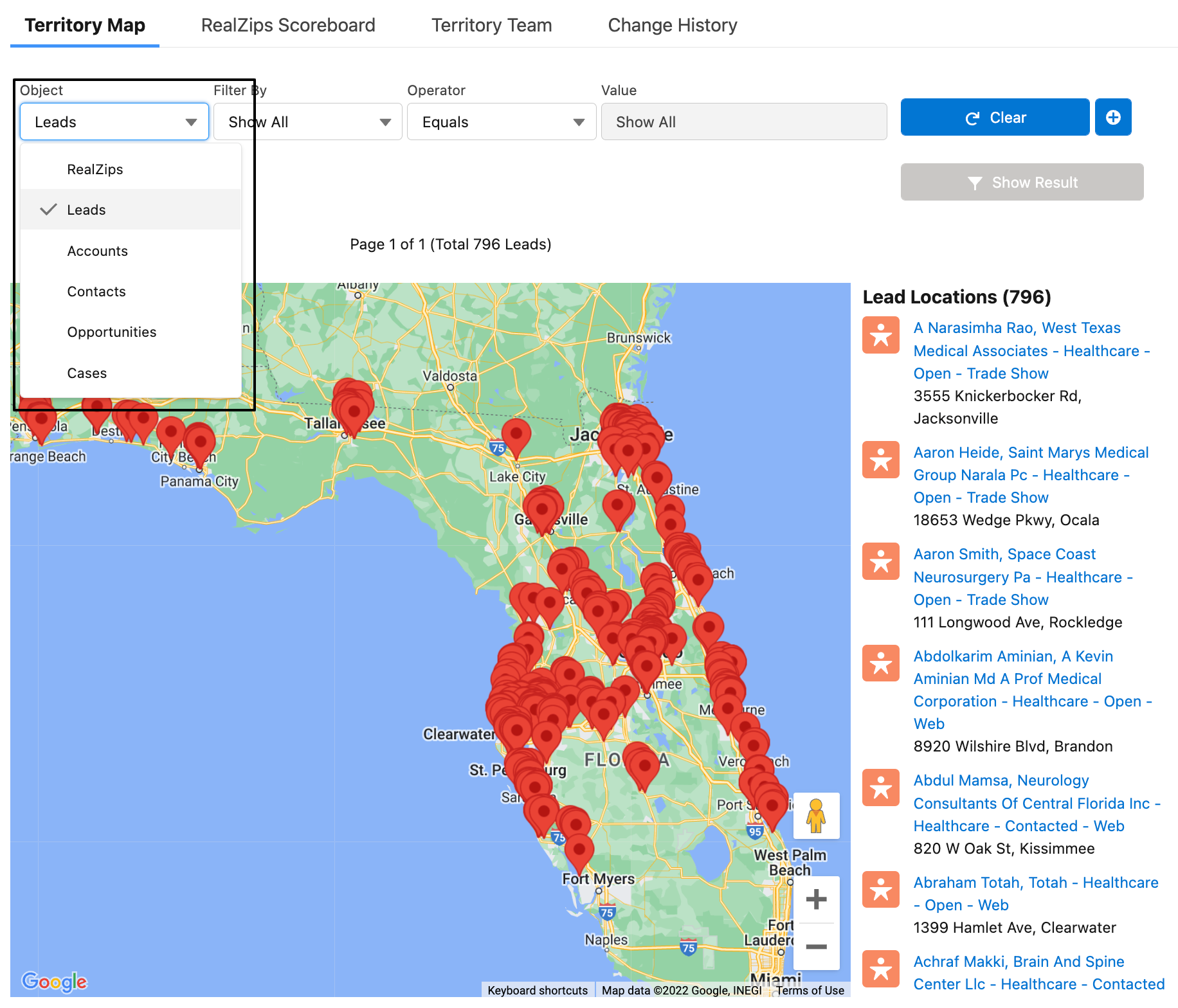1178x1008 pixels.
Task: Click the plus icon to add filter
Action: coord(1113,118)
